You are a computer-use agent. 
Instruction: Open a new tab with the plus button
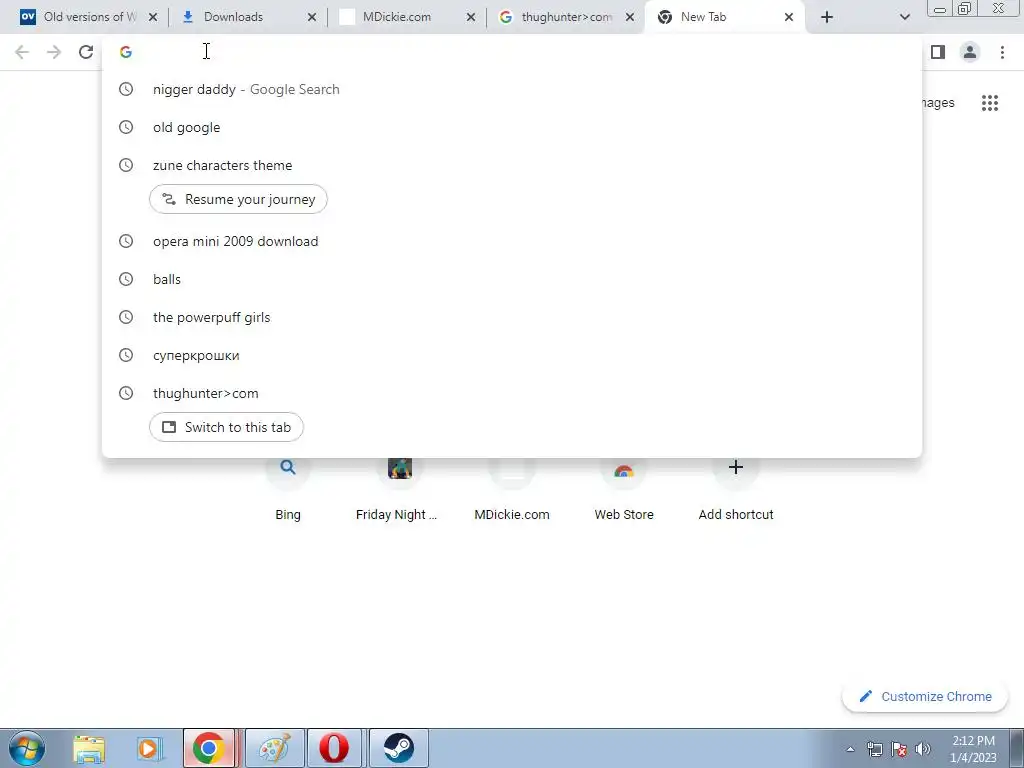(x=827, y=17)
